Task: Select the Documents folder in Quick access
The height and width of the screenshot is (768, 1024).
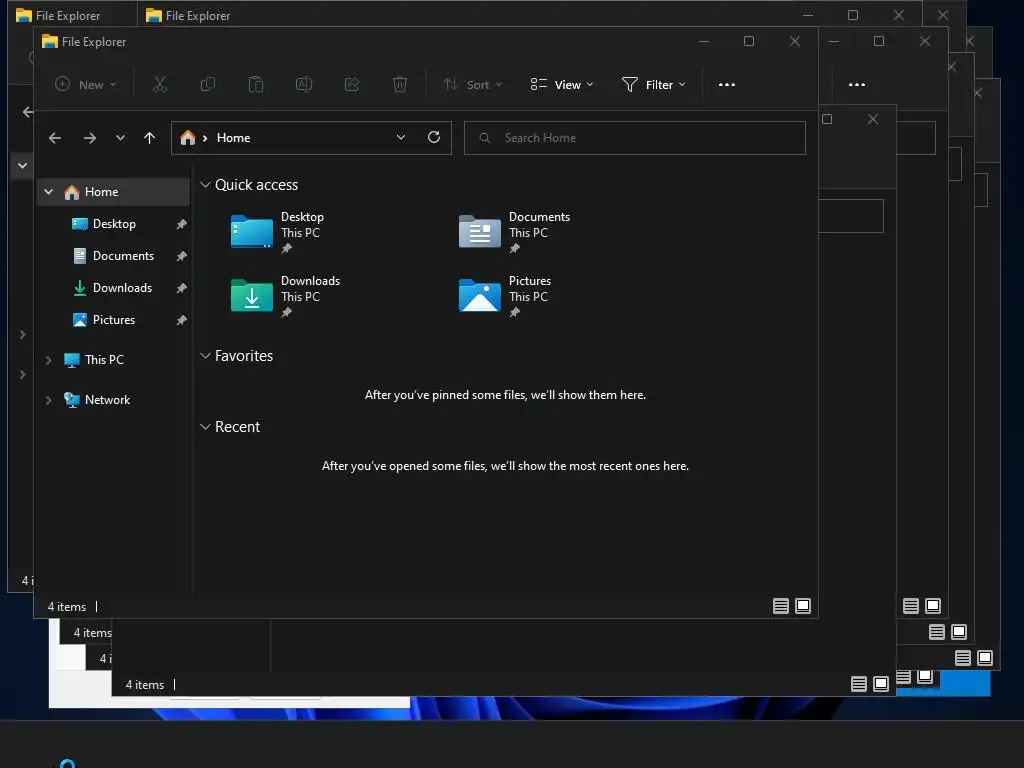Action: coord(515,232)
